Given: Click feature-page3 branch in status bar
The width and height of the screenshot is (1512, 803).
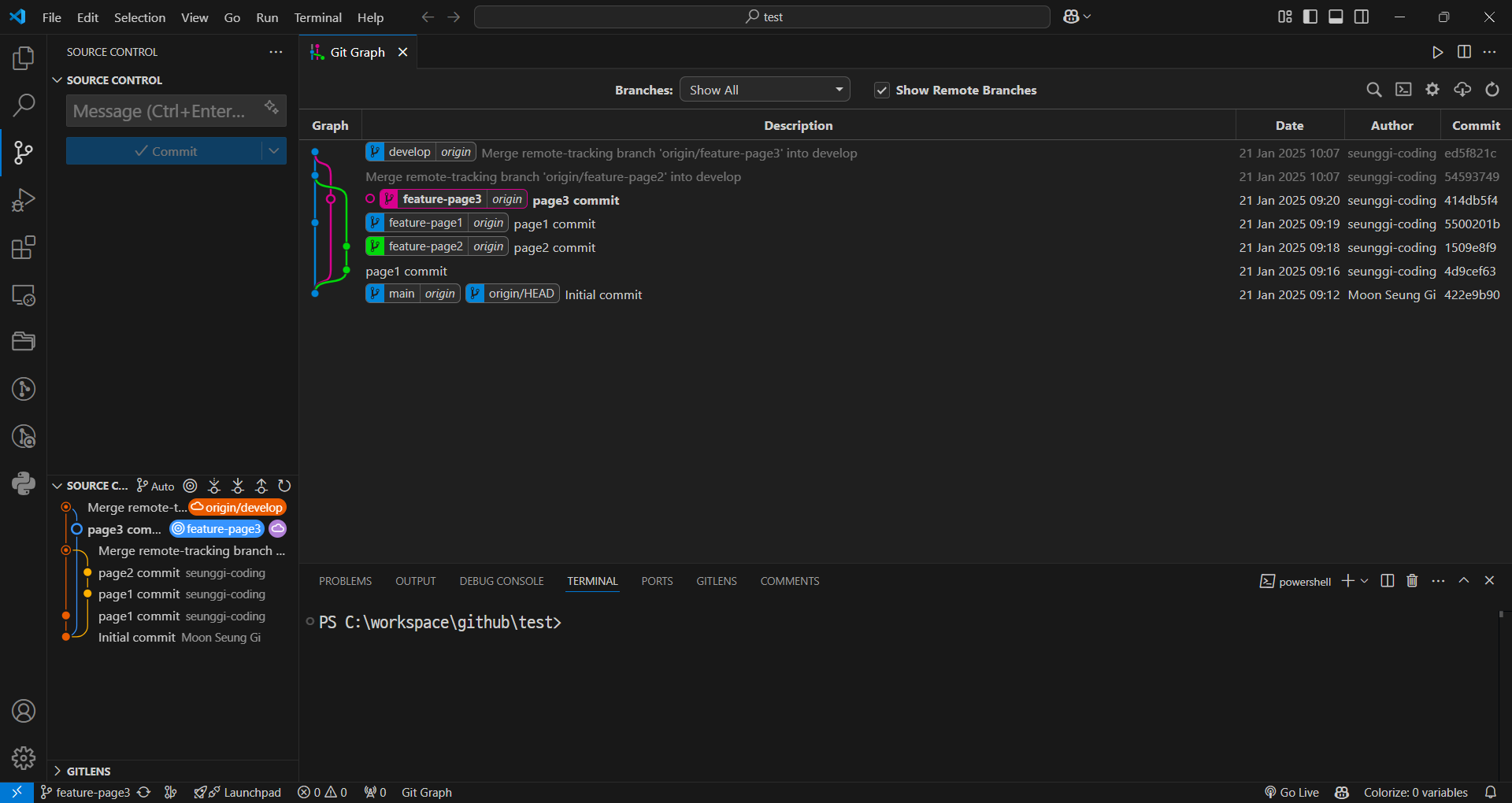Looking at the screenshot, I should point(85,792).
